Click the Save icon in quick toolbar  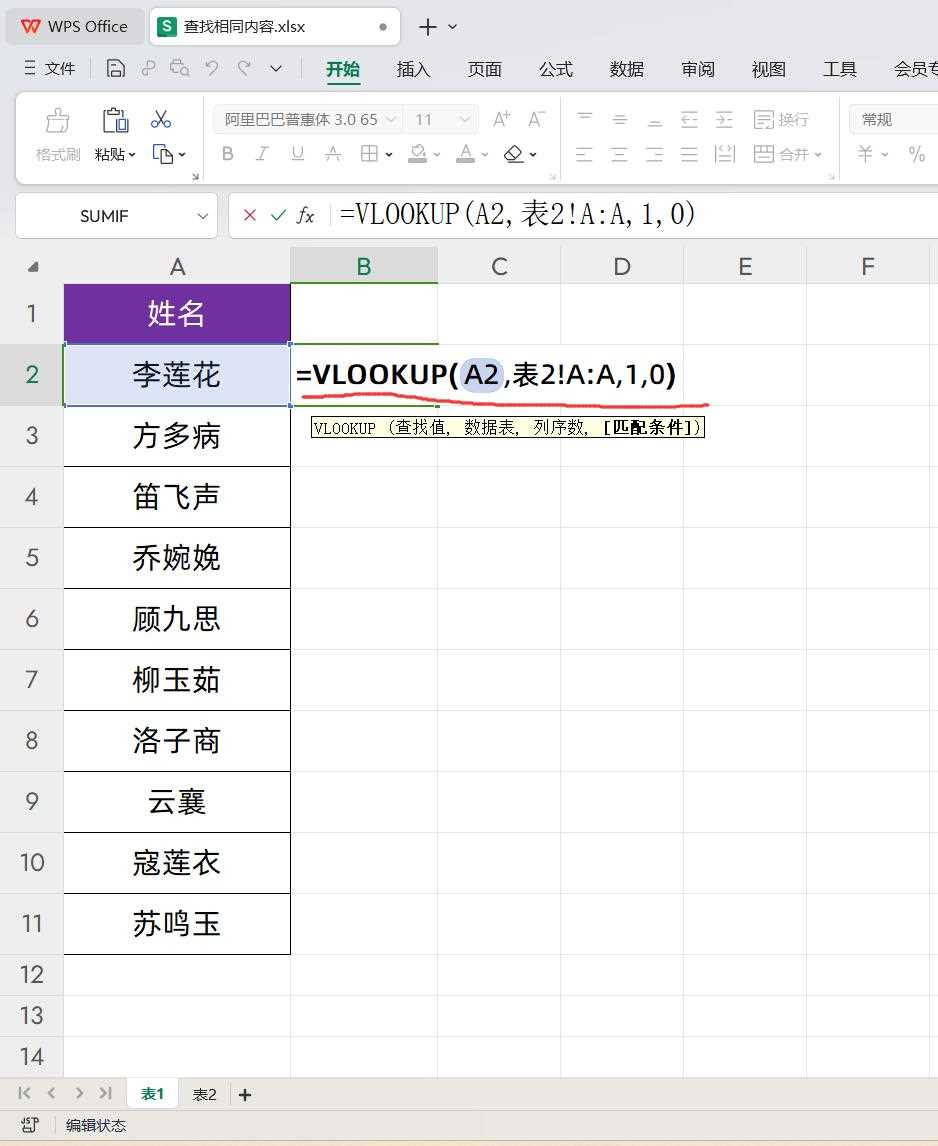point(116,69)
